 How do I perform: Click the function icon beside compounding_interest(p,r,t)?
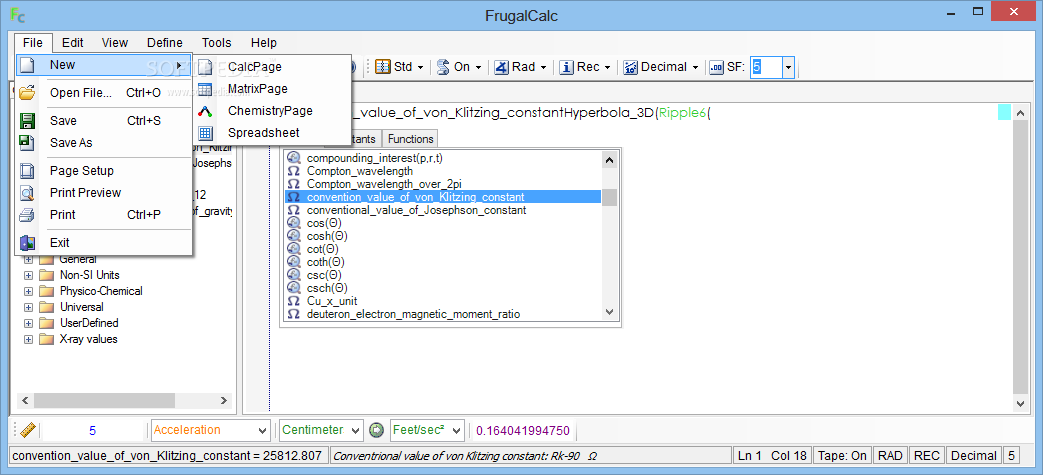(x=293, y=158)
